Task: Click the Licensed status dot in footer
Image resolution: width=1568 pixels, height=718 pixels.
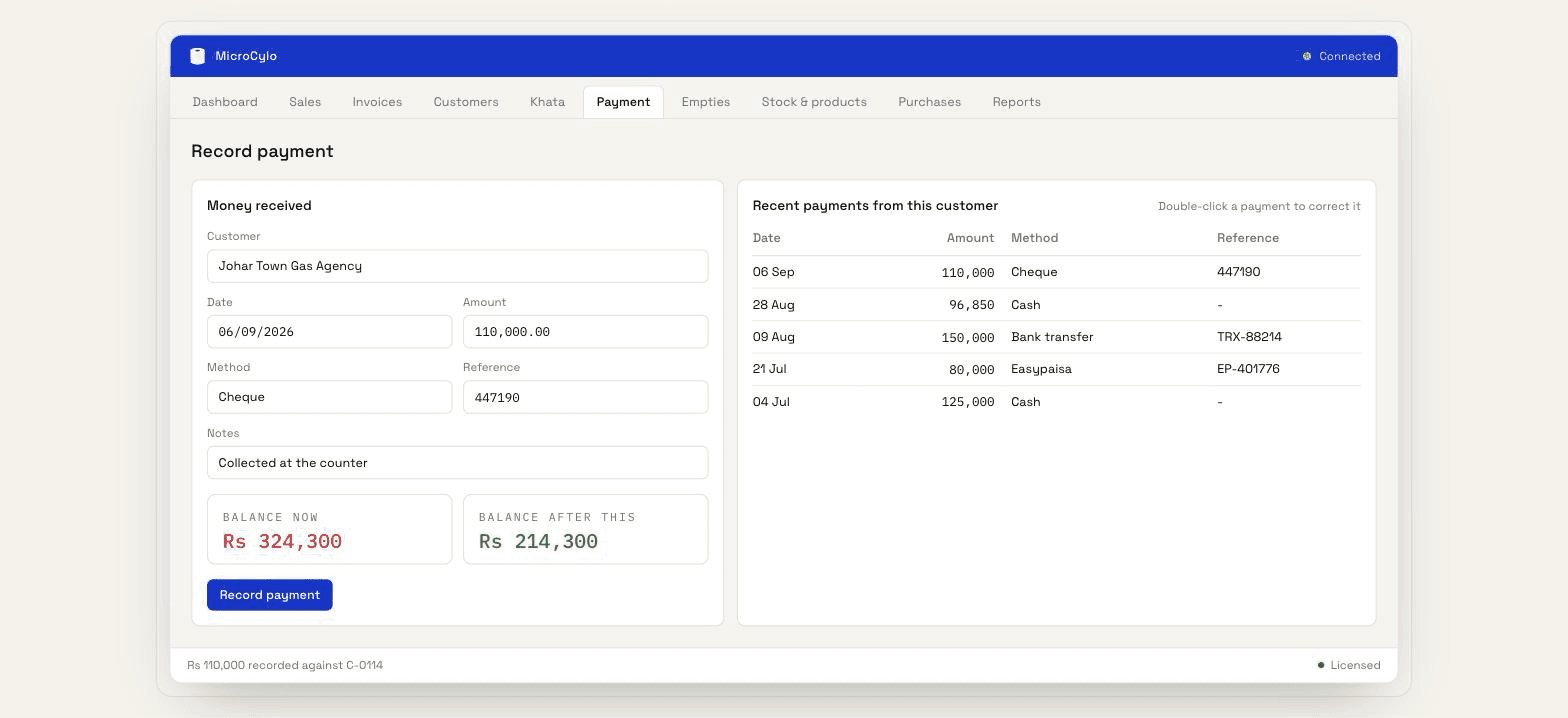Action: pos(1321,665)
